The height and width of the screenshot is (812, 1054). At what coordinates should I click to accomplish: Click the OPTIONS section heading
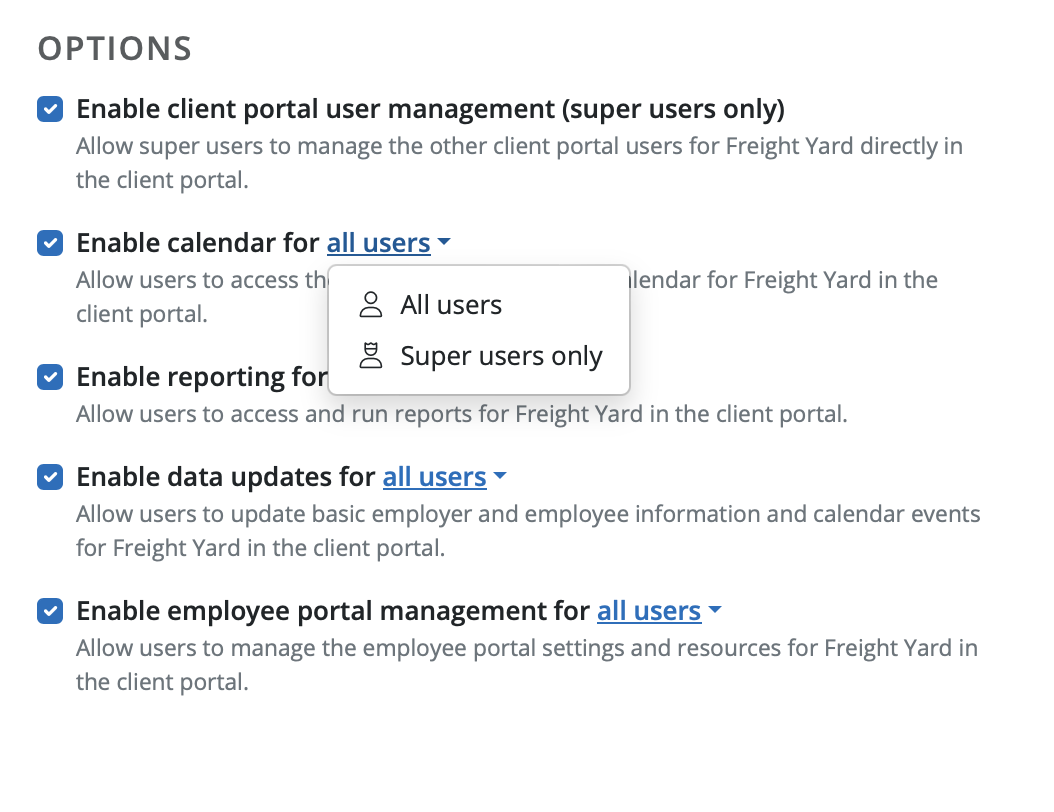[114, 48]
